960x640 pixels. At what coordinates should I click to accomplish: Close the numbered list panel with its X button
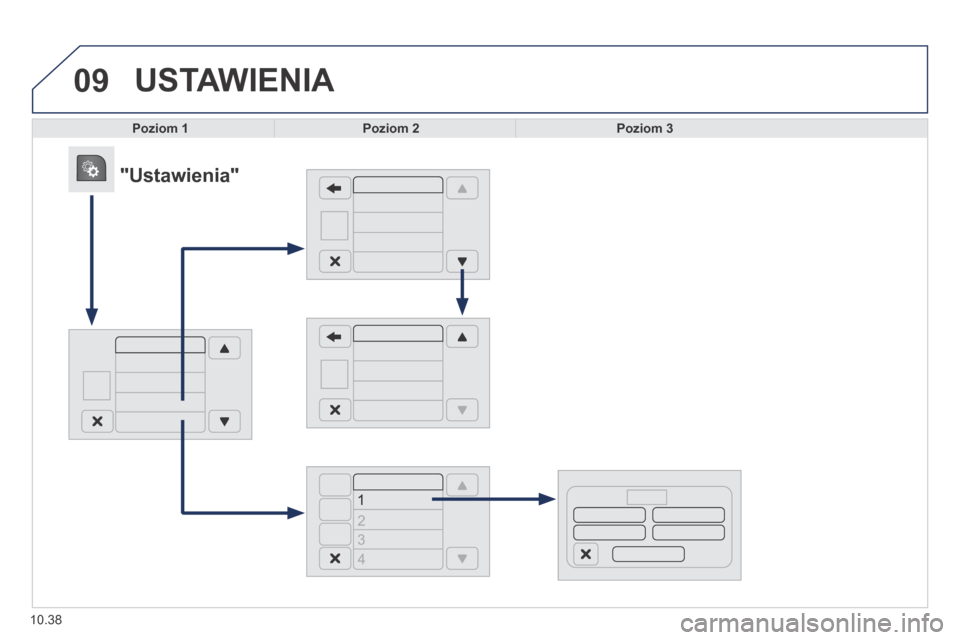click(334, 559)
